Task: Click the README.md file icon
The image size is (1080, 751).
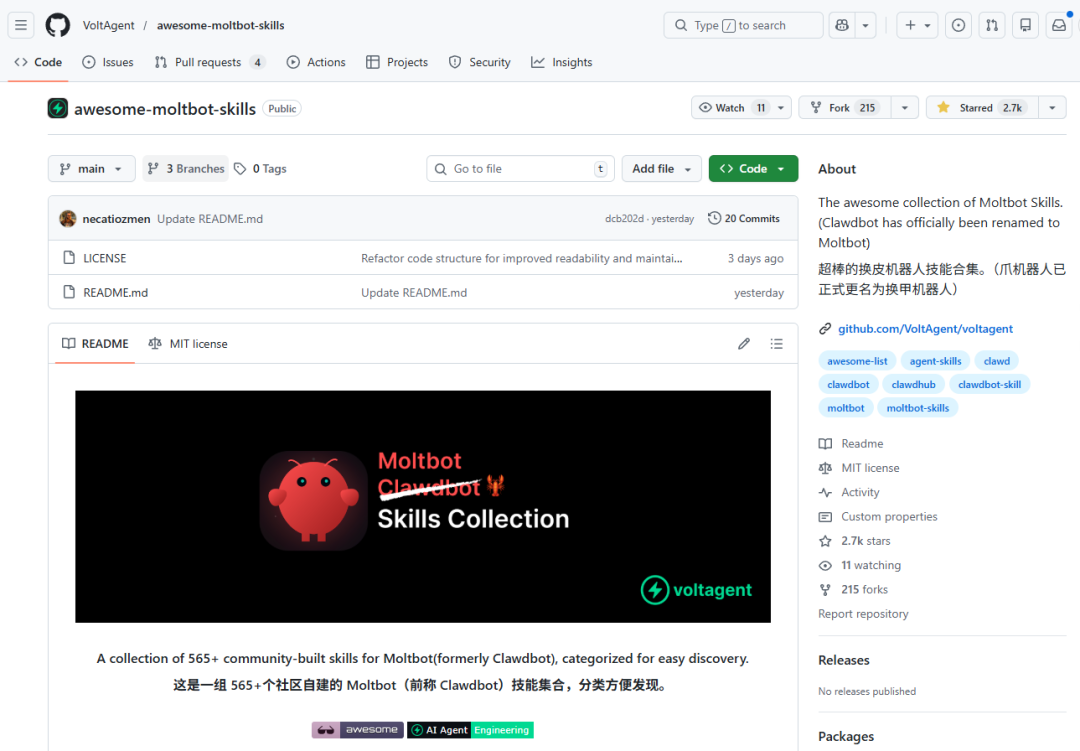Action: coord(69,292)
